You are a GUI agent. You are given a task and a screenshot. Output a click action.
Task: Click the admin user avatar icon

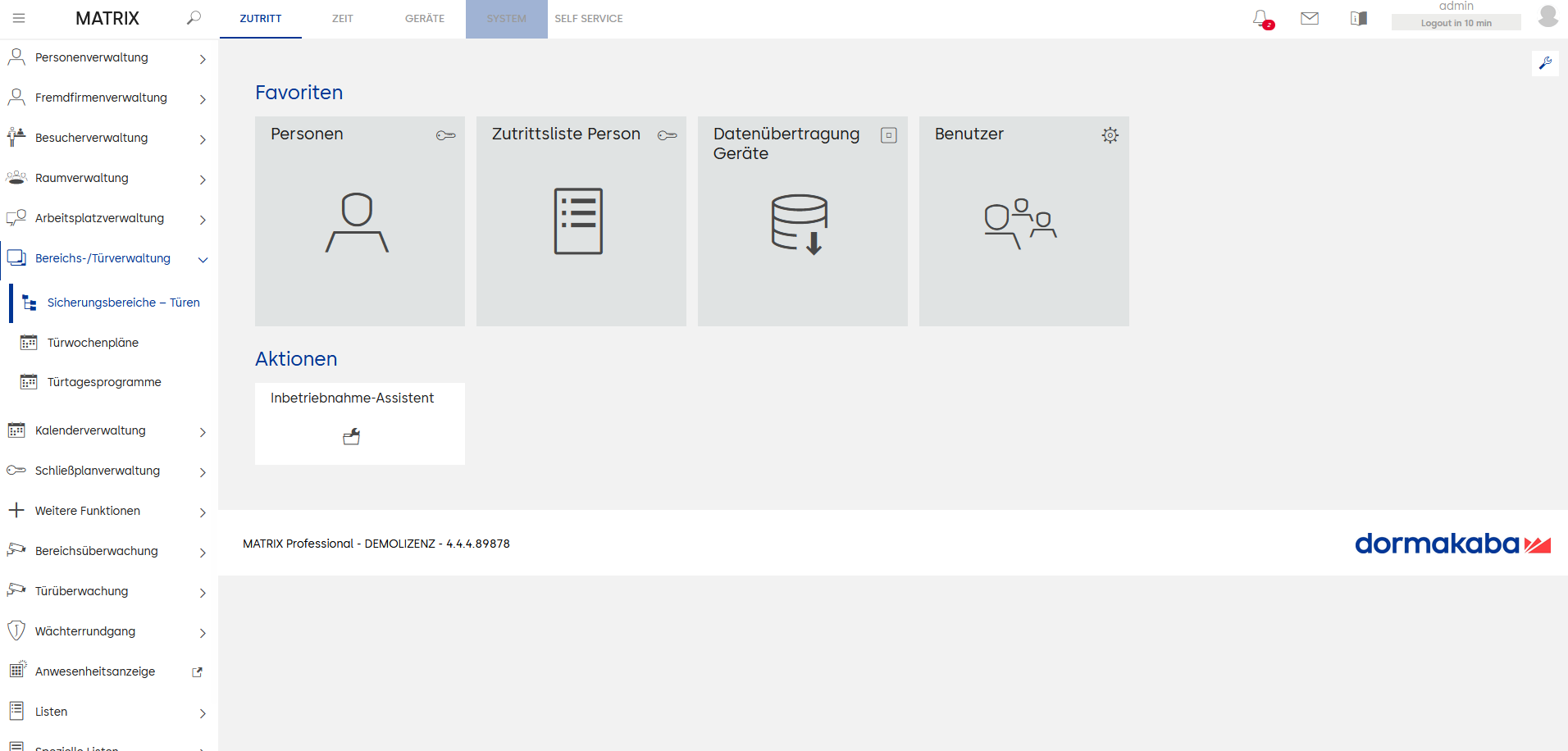pyautogui.click(x=1547, y=16)
